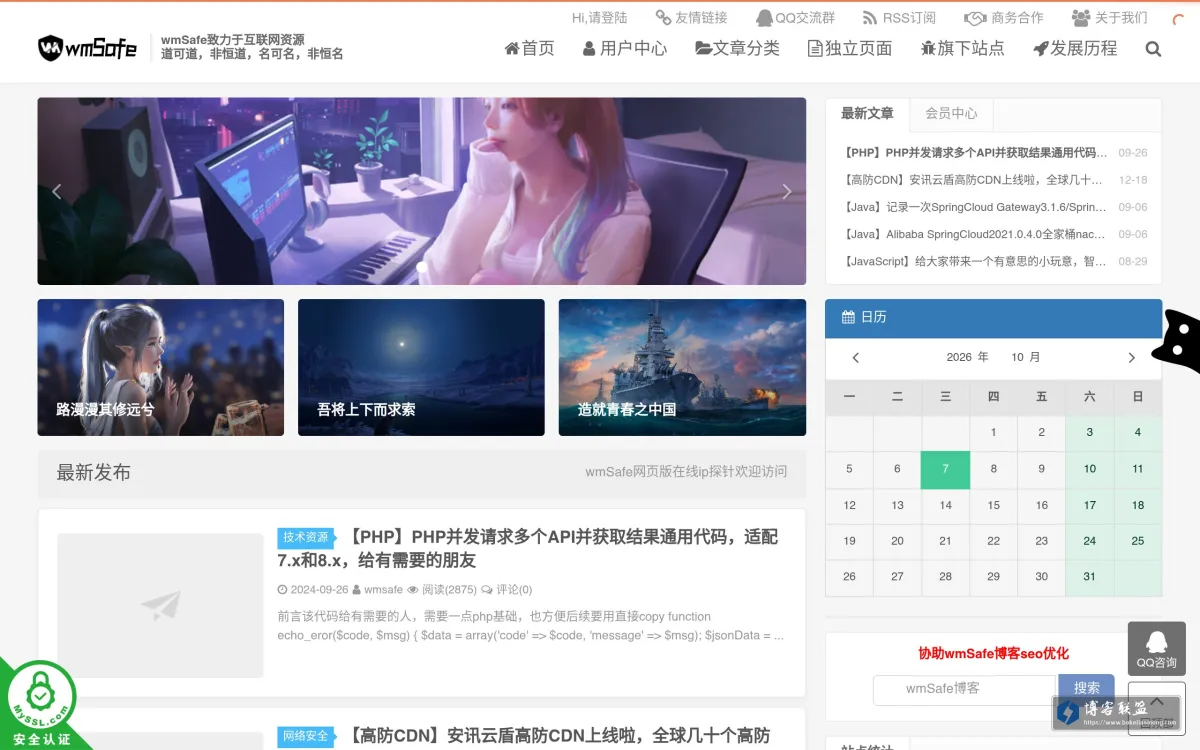The image size is (1200, 750).
Task: Click MySSL 安全认证 badge
Action: pyautogui.click(x=39, y=705)
